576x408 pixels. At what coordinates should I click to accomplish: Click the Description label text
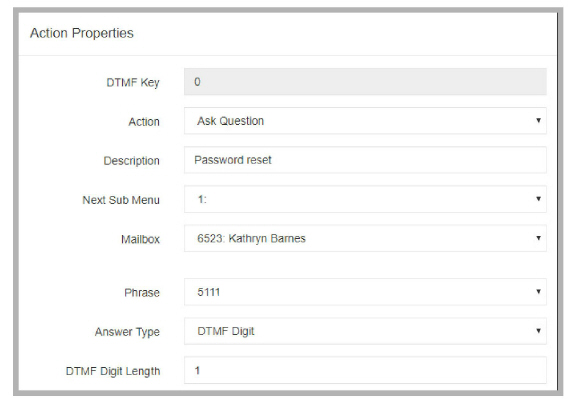click(x=132, y=161)
